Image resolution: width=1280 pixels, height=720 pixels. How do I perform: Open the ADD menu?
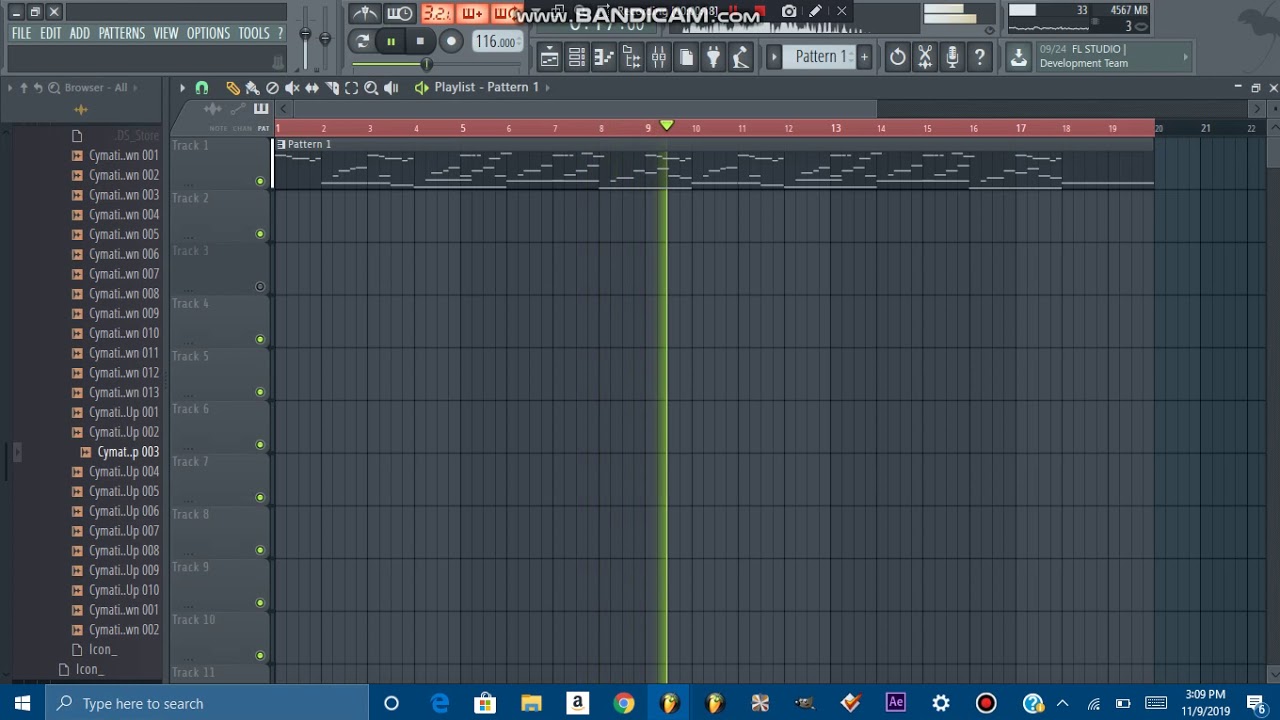tap(80, 33)
